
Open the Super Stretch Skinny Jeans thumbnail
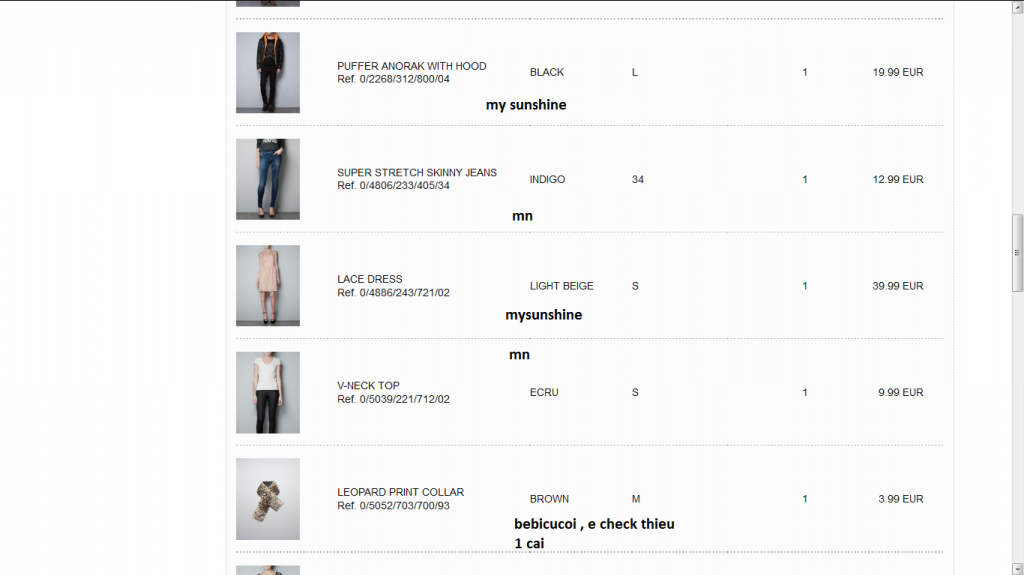click(x=268, y=179)
